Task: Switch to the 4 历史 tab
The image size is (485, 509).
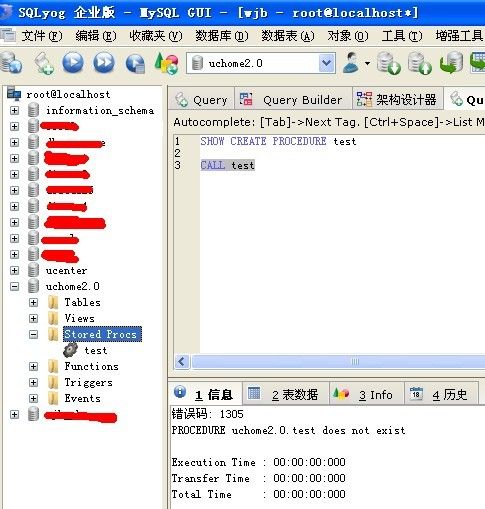Action: click(441, 394)
